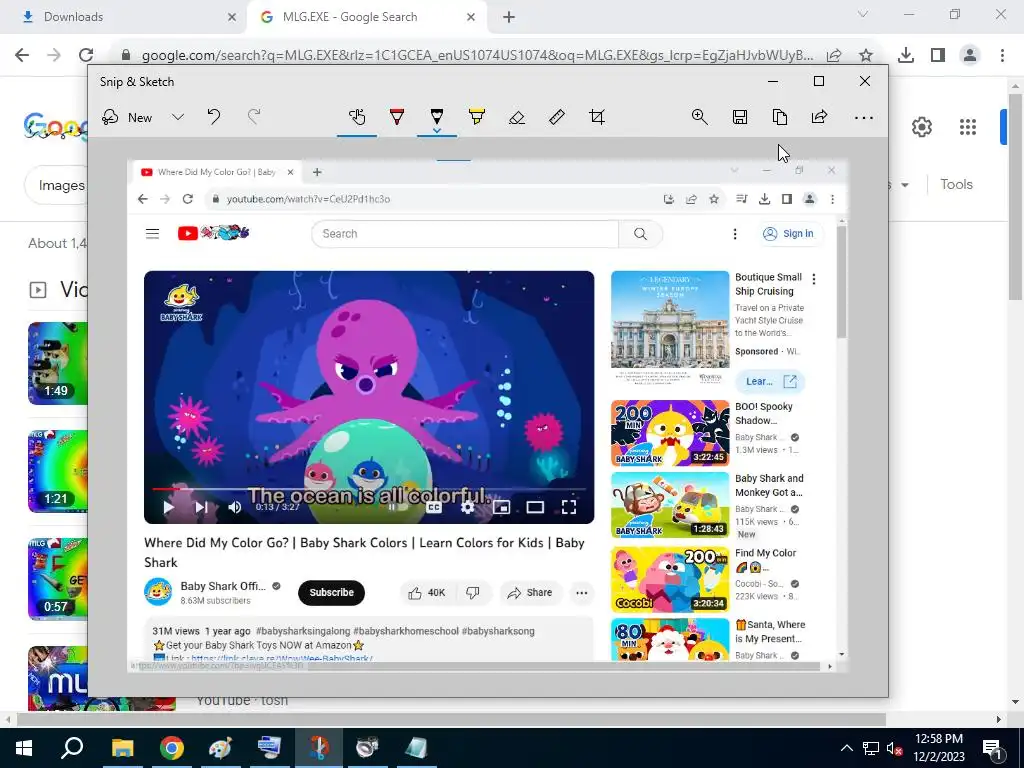Toggle the Ruler tool
Viewport: 1024px width, 768px height.
(556, 118)
